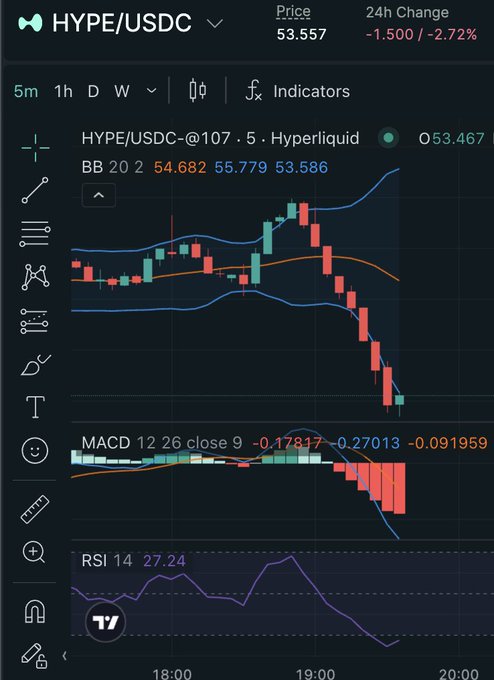Click the Hyperliquid HYPE token logo

coord(30,23)
